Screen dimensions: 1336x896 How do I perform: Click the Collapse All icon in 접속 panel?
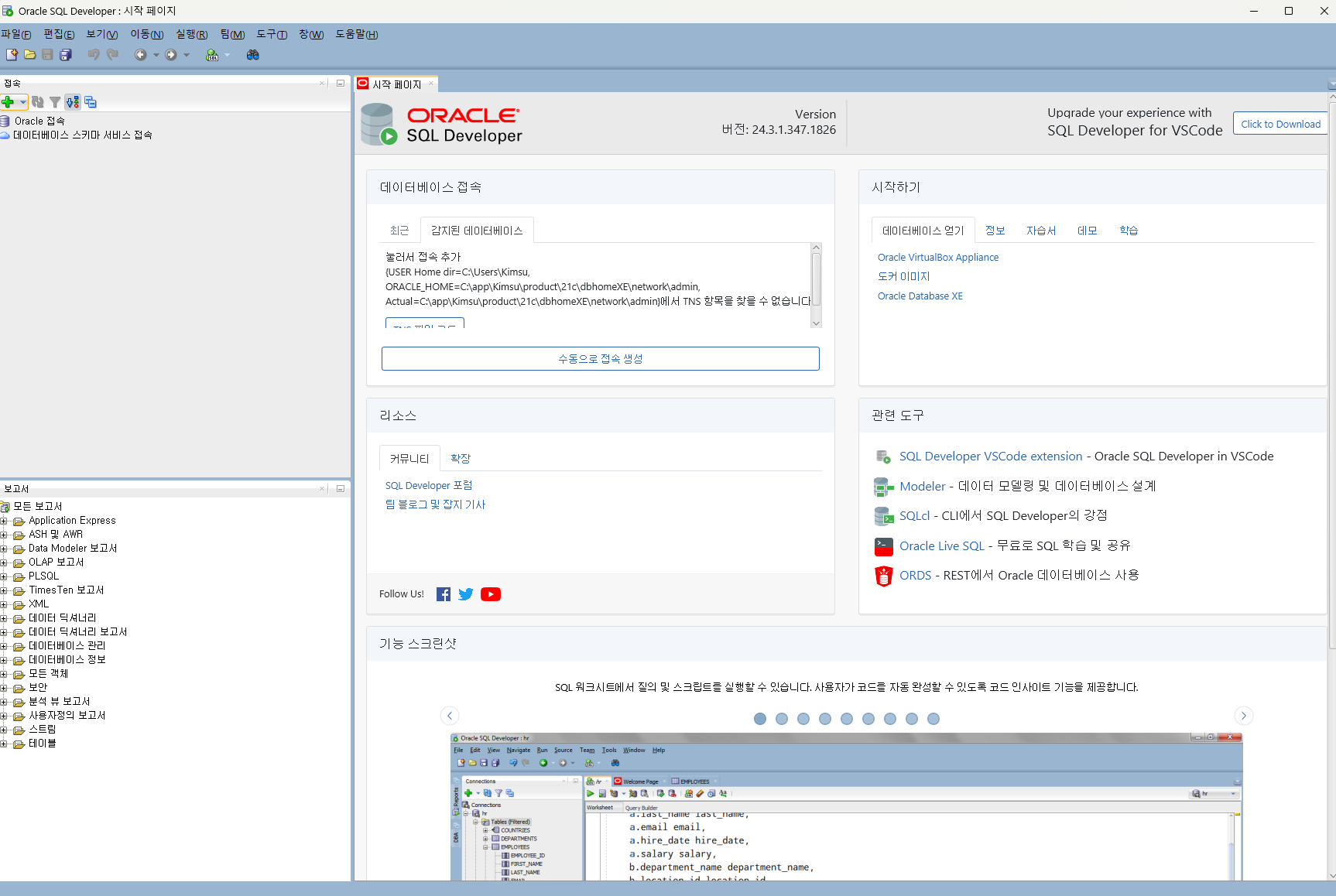[91, 102]
